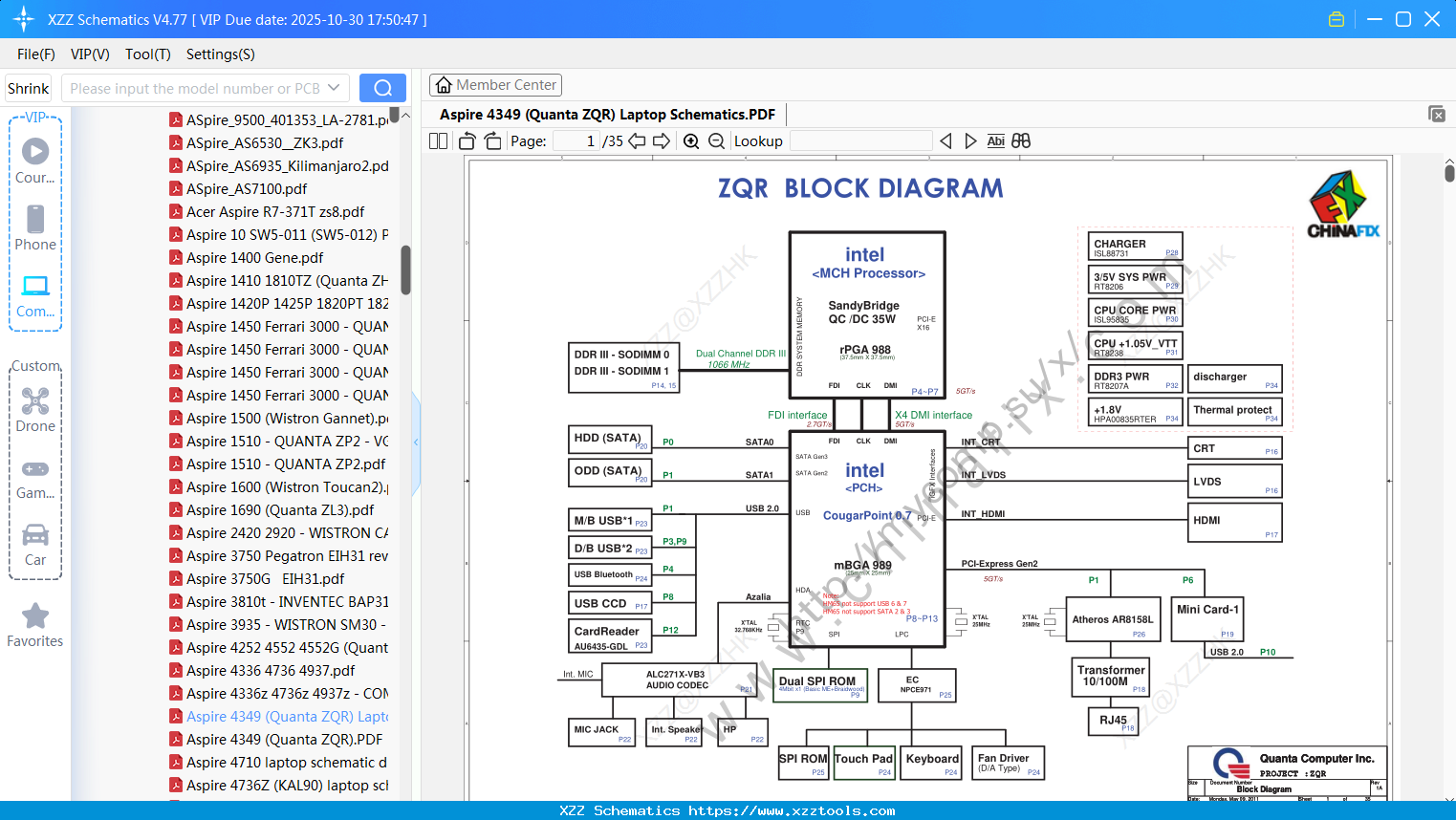Zoom in on the schematic
This screenshot has width=1456, height=820.
pyautogui.click(x=691, y=140)
